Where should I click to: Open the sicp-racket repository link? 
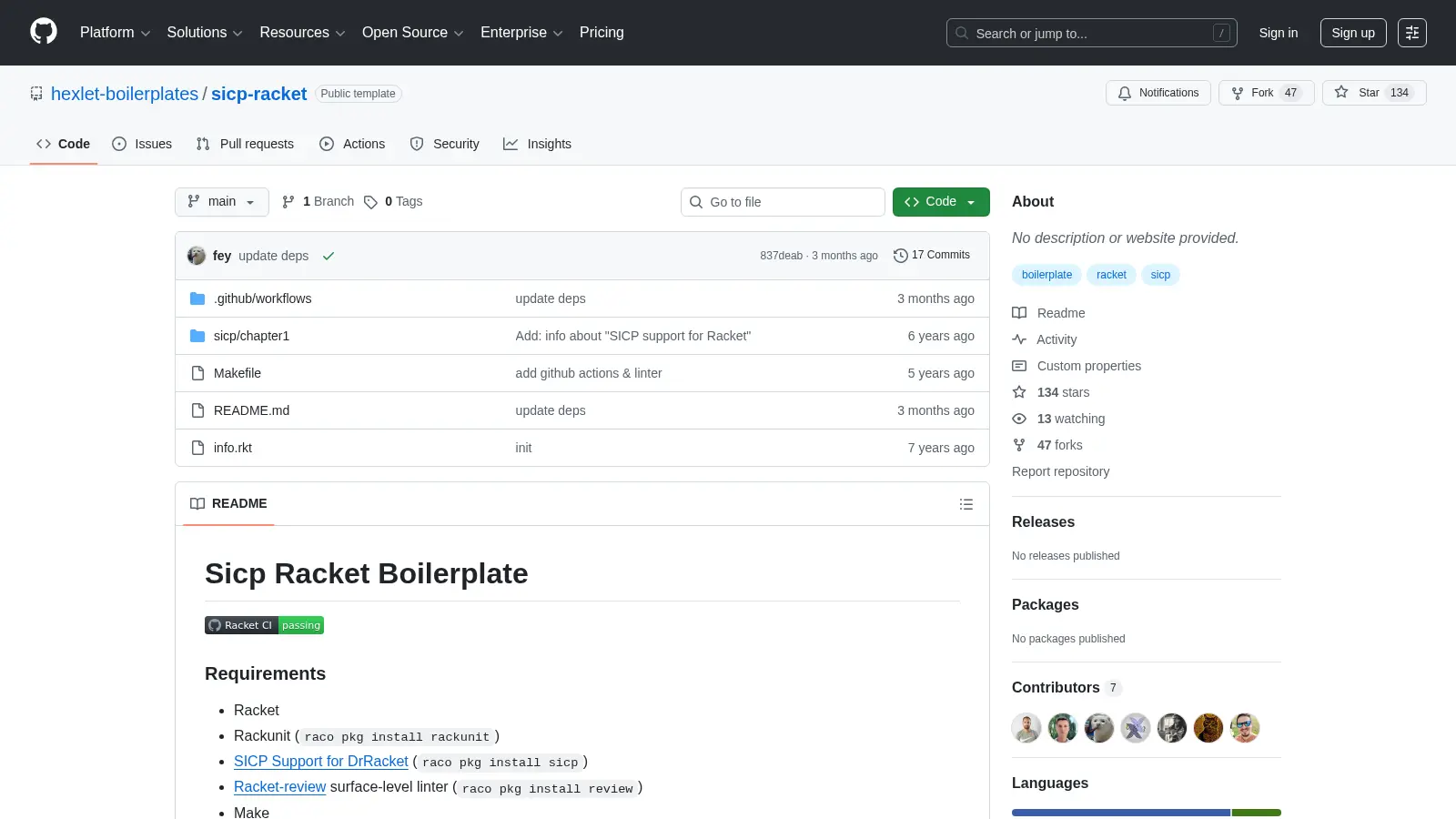click(259, 94)
